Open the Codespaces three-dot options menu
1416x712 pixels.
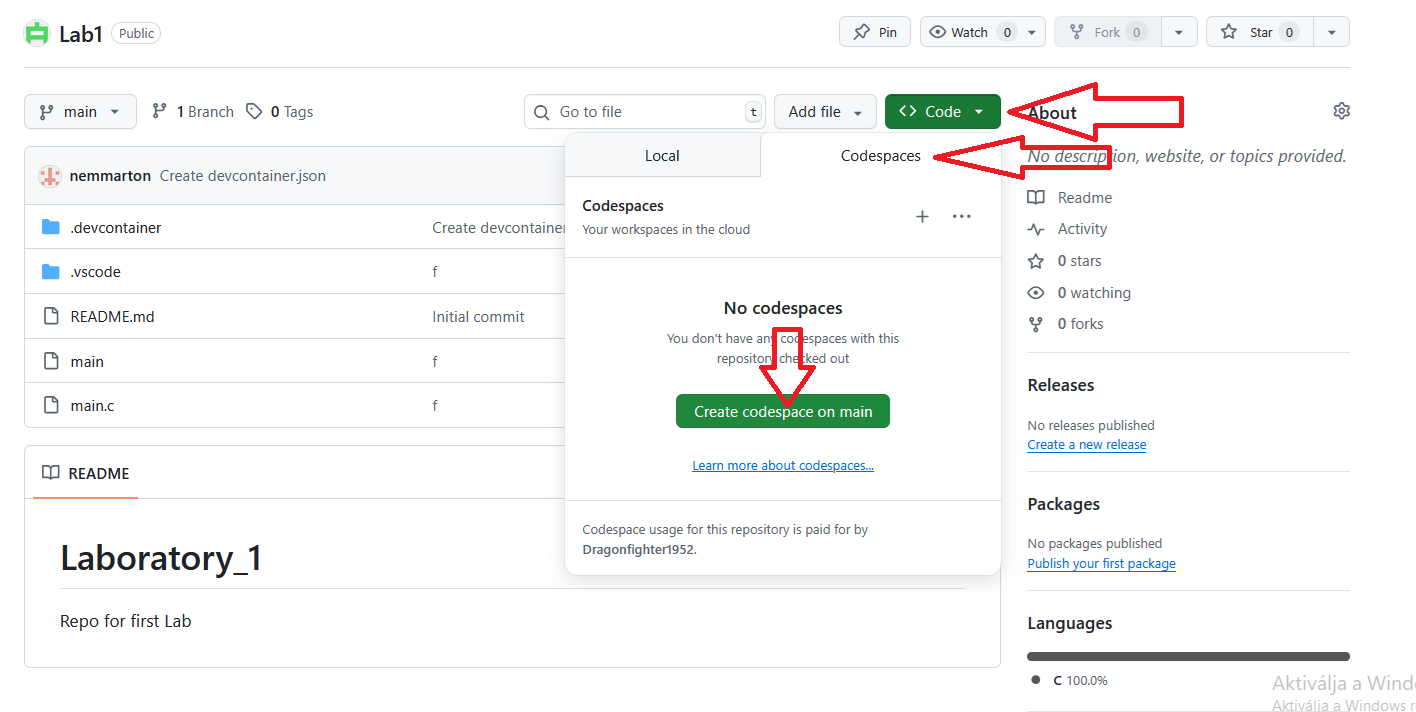click(x=961, y=217)
